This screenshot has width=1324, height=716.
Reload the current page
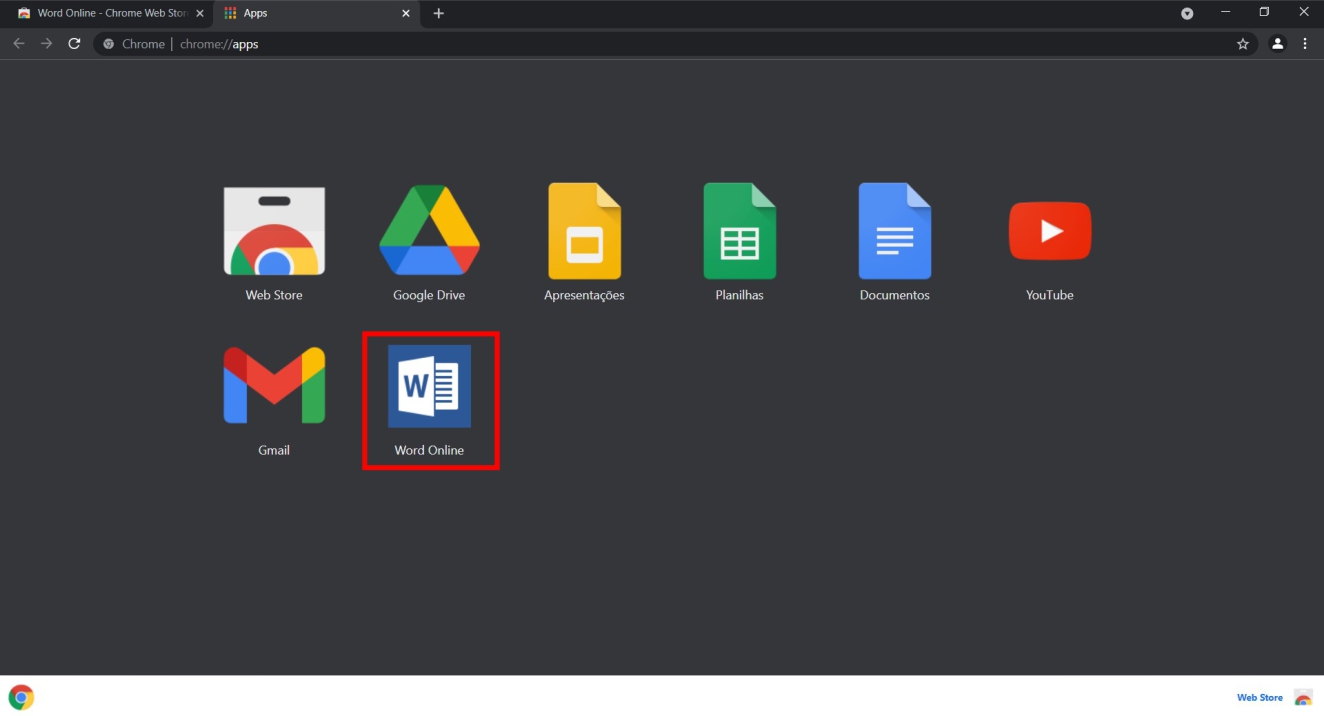(74, 44)
